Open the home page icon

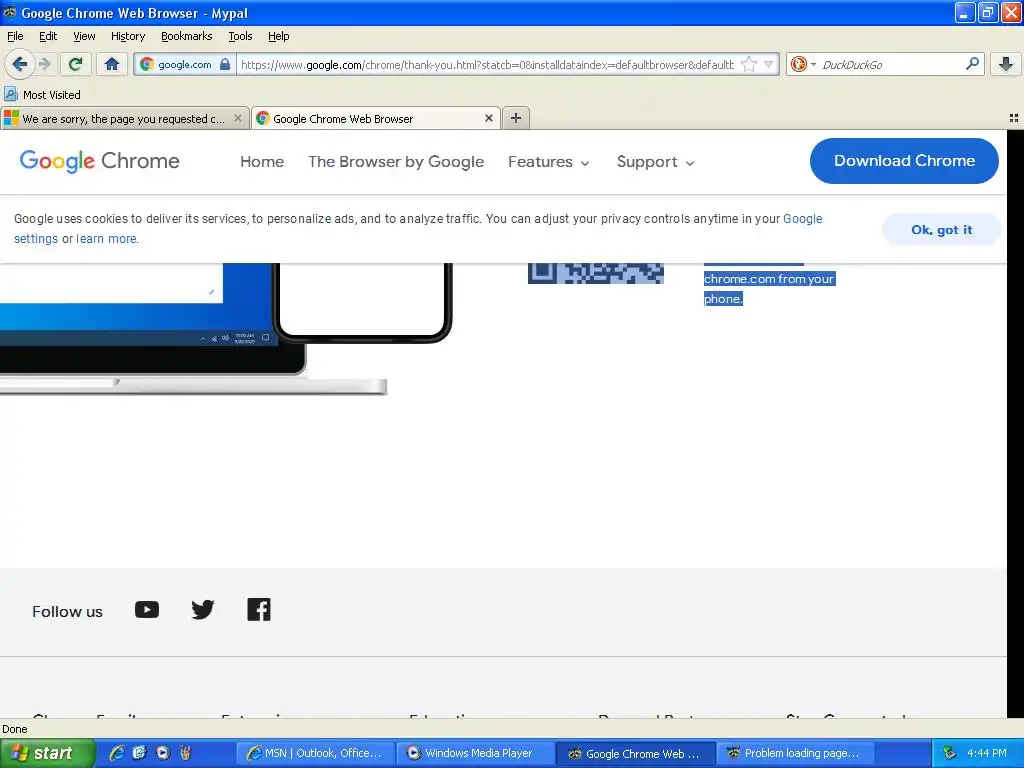pyautogui.click(x=112, y=64)
